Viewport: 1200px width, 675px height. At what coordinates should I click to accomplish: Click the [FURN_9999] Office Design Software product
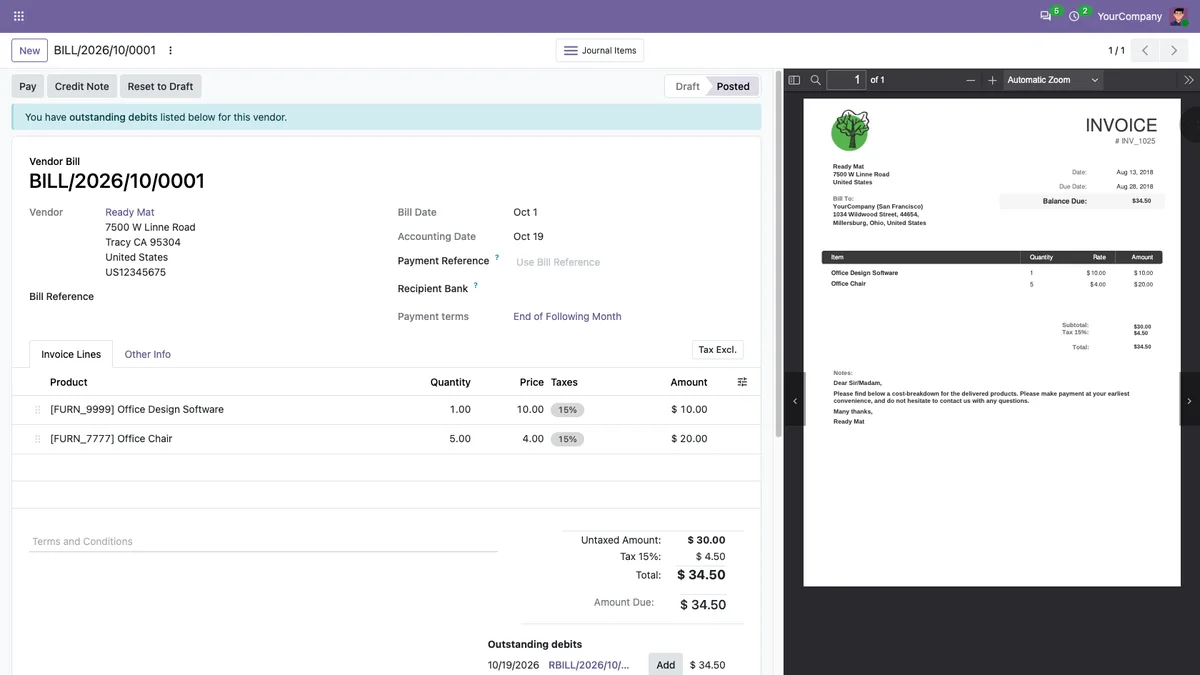[137, 410]
